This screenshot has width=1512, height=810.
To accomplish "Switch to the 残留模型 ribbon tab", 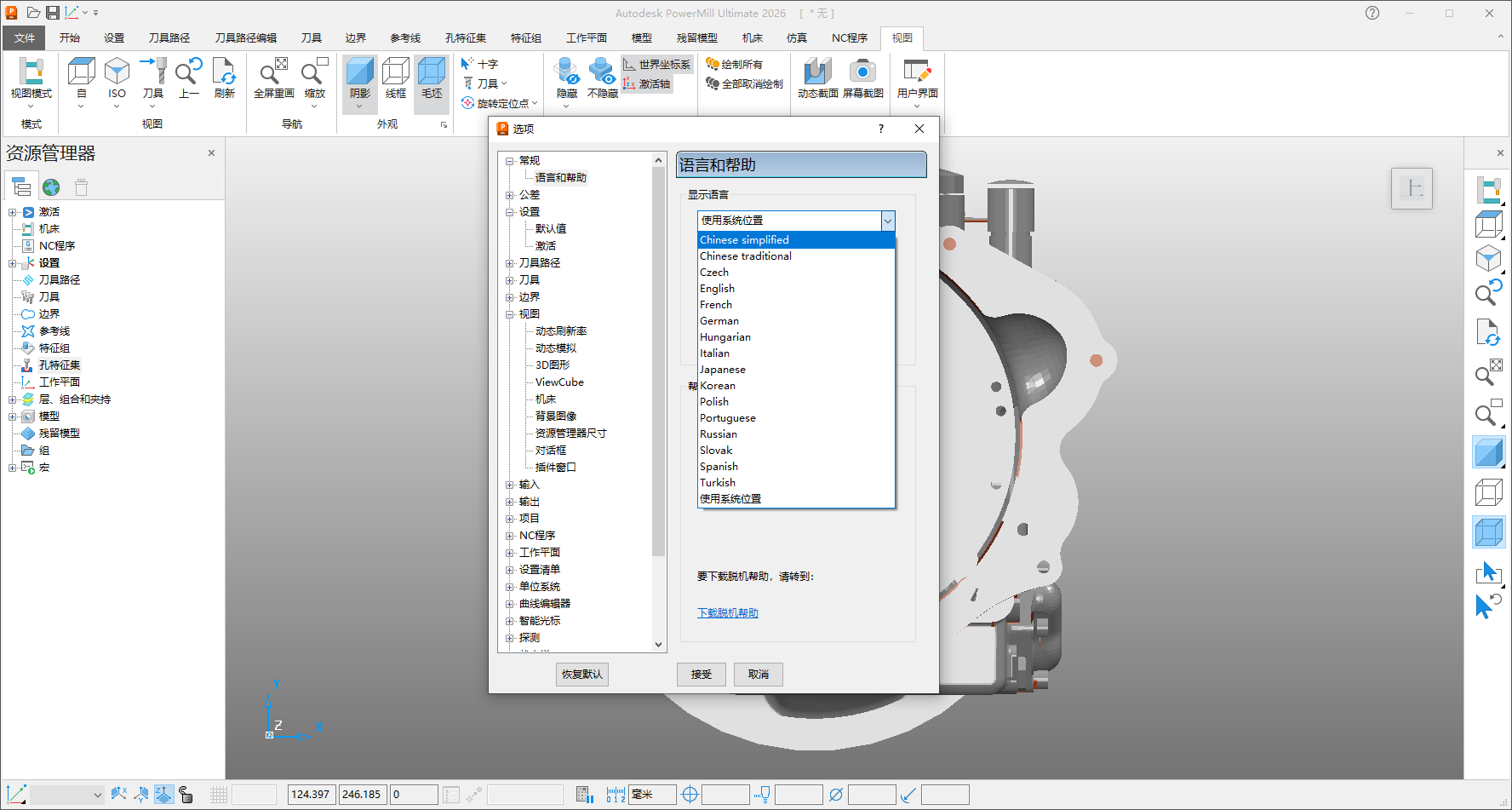I will pos(696,37).
